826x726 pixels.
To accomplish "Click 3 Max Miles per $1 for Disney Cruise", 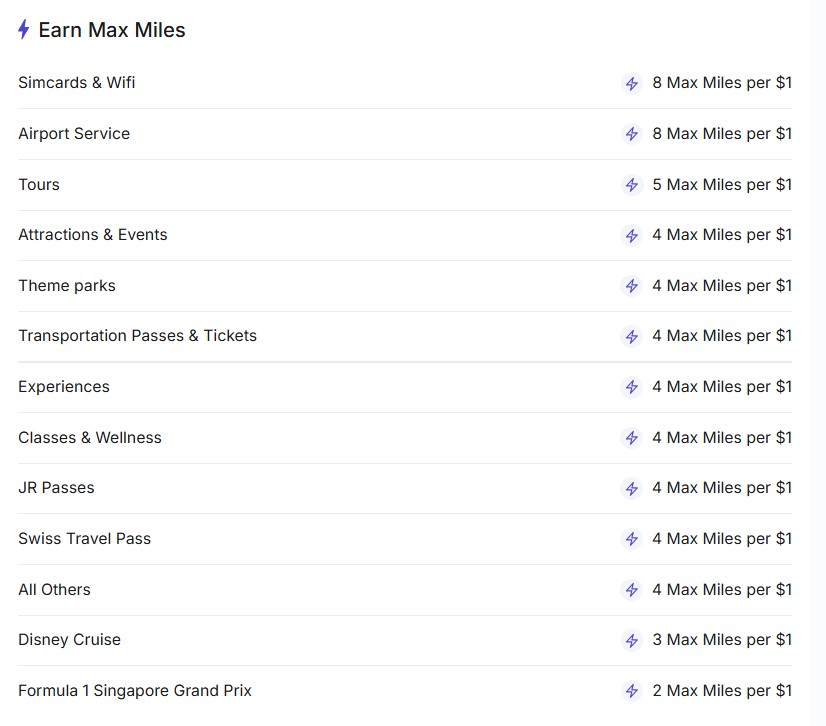I will [x=721, y=640].
